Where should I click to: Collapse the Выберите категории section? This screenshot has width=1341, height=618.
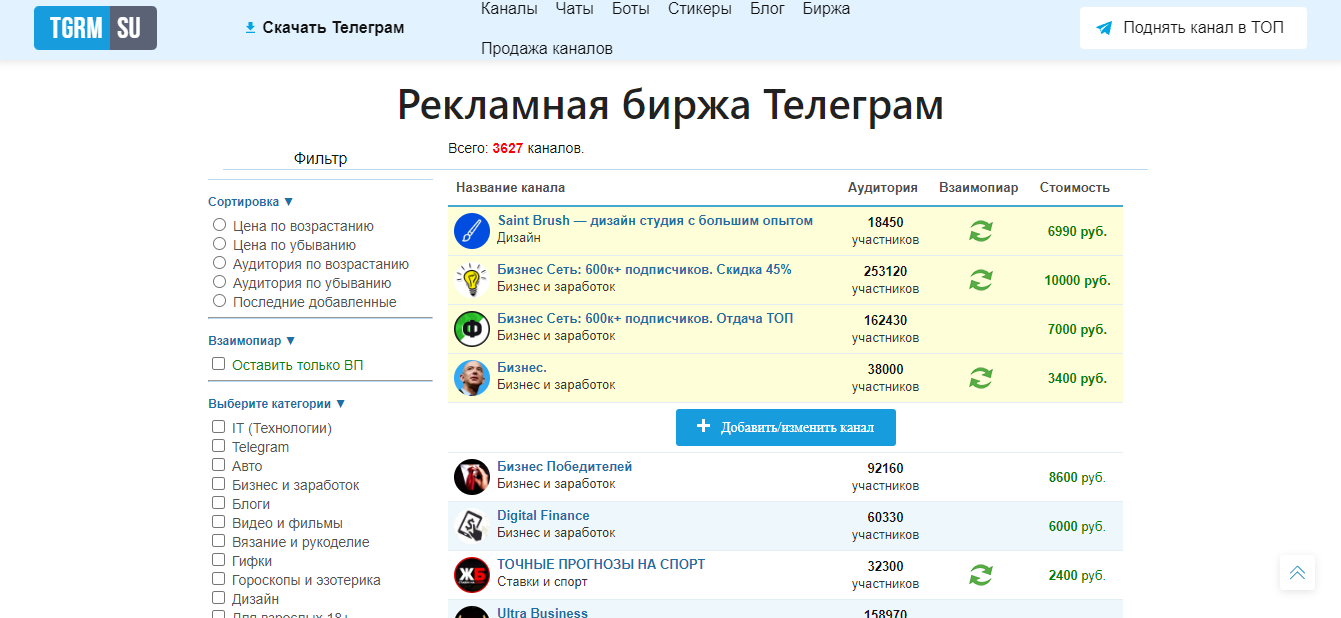277,404
